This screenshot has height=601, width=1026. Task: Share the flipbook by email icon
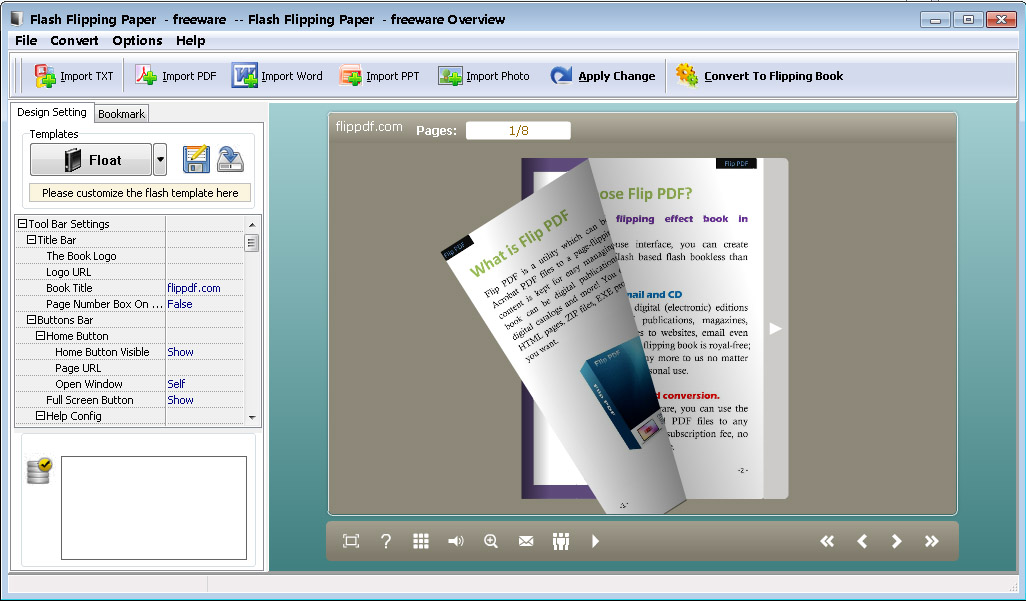click(525, 541)
